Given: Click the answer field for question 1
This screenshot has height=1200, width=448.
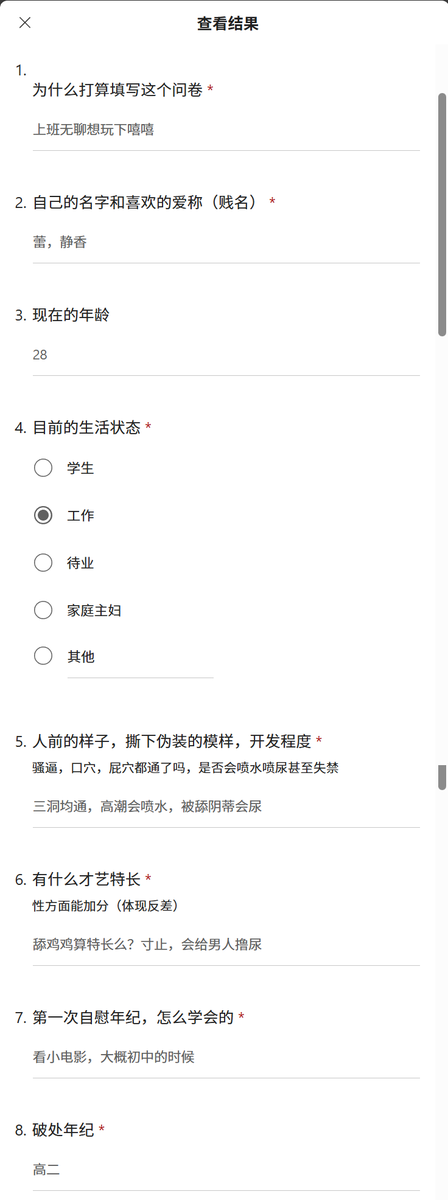Looking at the screenshot, I should tap(226, 130).
